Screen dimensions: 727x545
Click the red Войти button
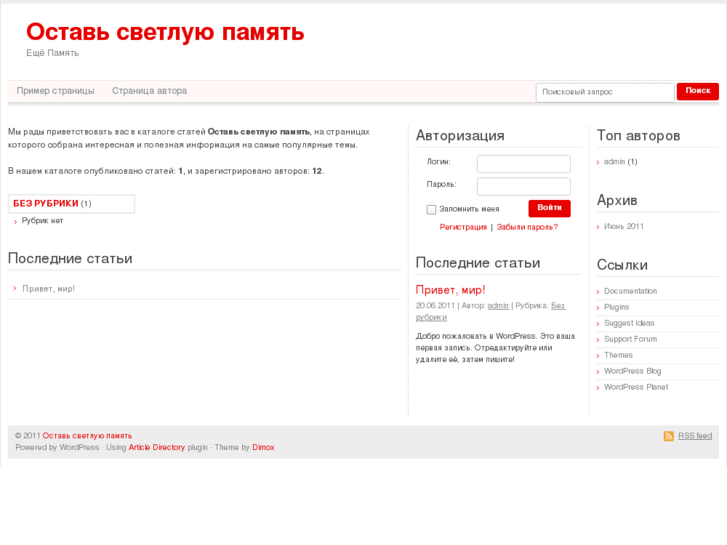coord(549,208)
